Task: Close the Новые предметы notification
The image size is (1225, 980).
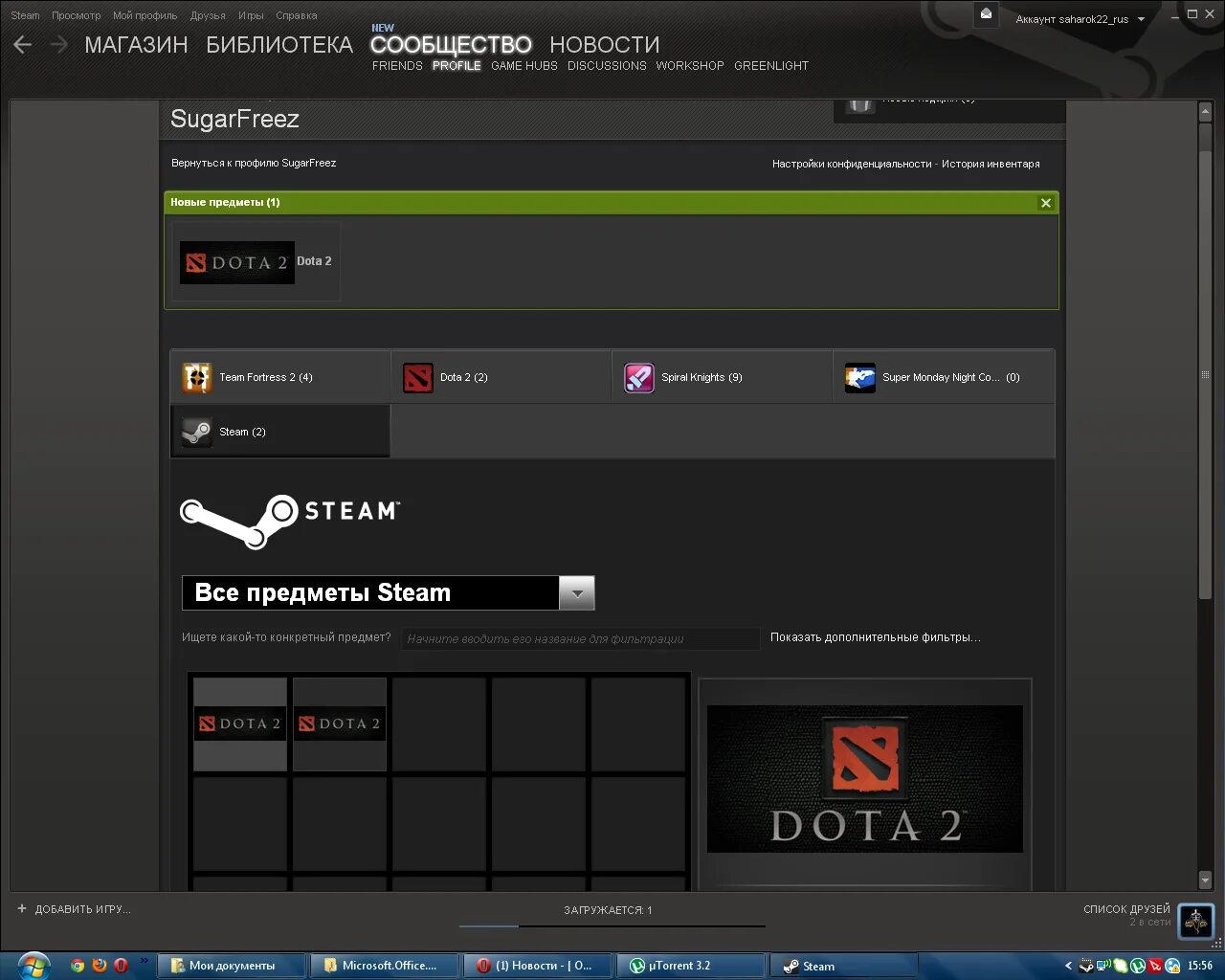Action: coord(1045,203)
